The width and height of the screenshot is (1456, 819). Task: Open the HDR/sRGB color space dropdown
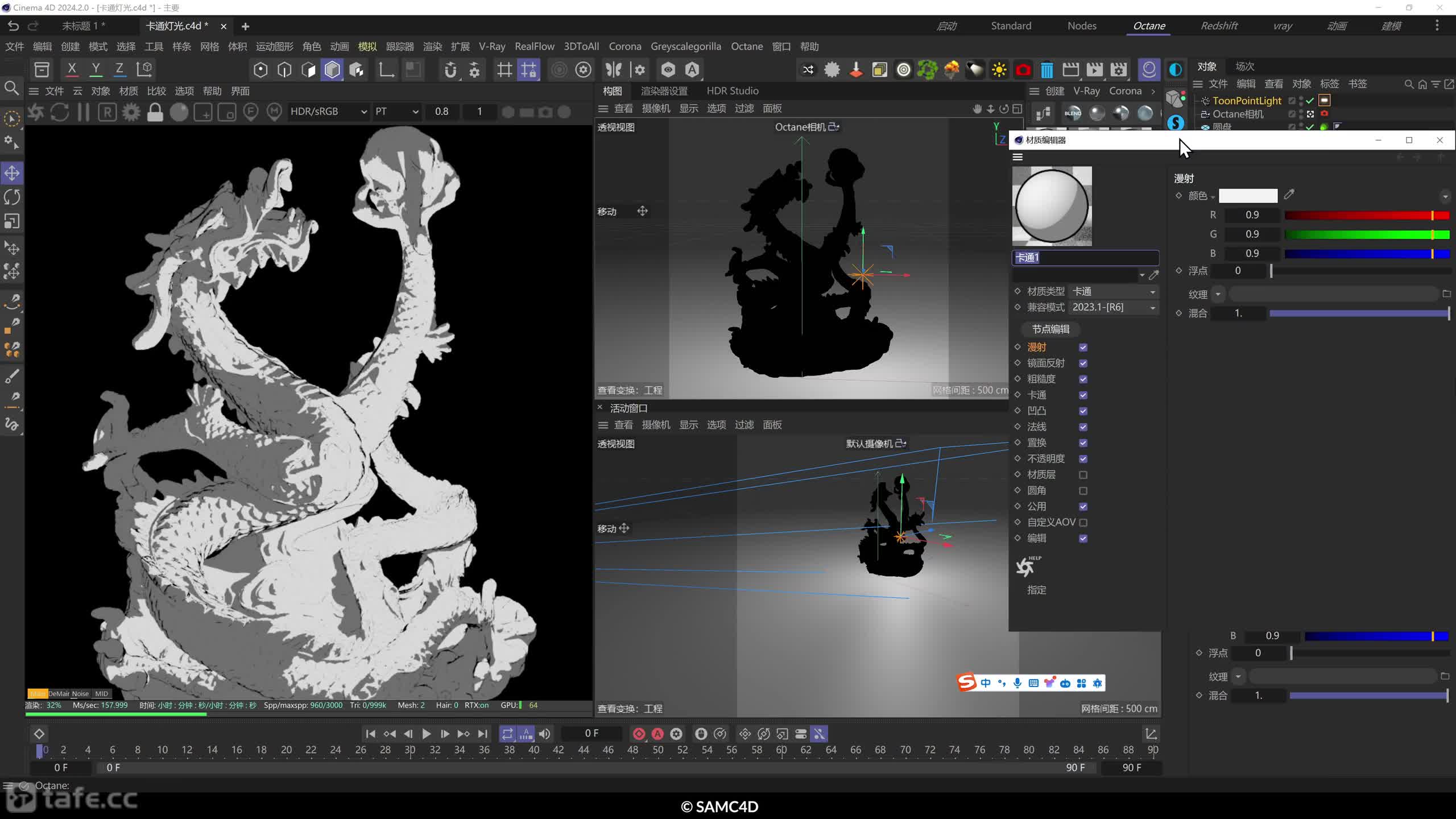pos(328,111)
